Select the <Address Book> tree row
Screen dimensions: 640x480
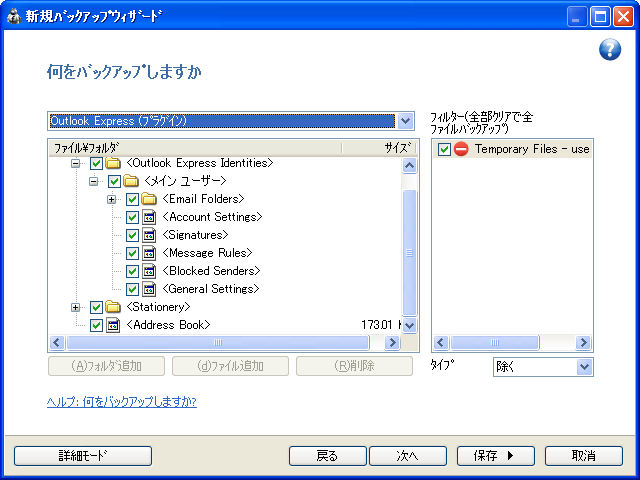pyautogui.click(x=168, y=325)
